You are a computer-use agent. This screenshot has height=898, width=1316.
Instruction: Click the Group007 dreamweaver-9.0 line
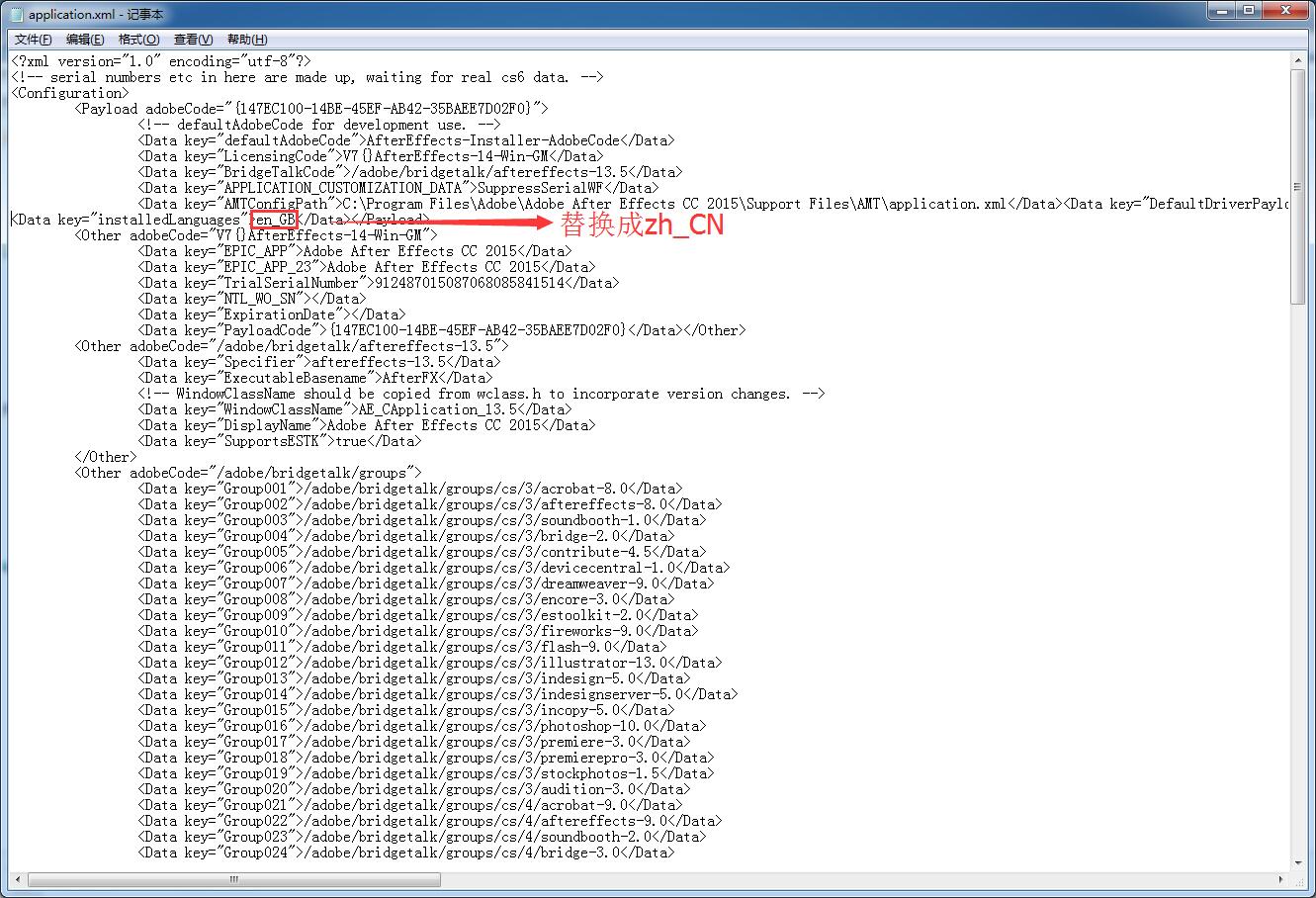[425, 584]
